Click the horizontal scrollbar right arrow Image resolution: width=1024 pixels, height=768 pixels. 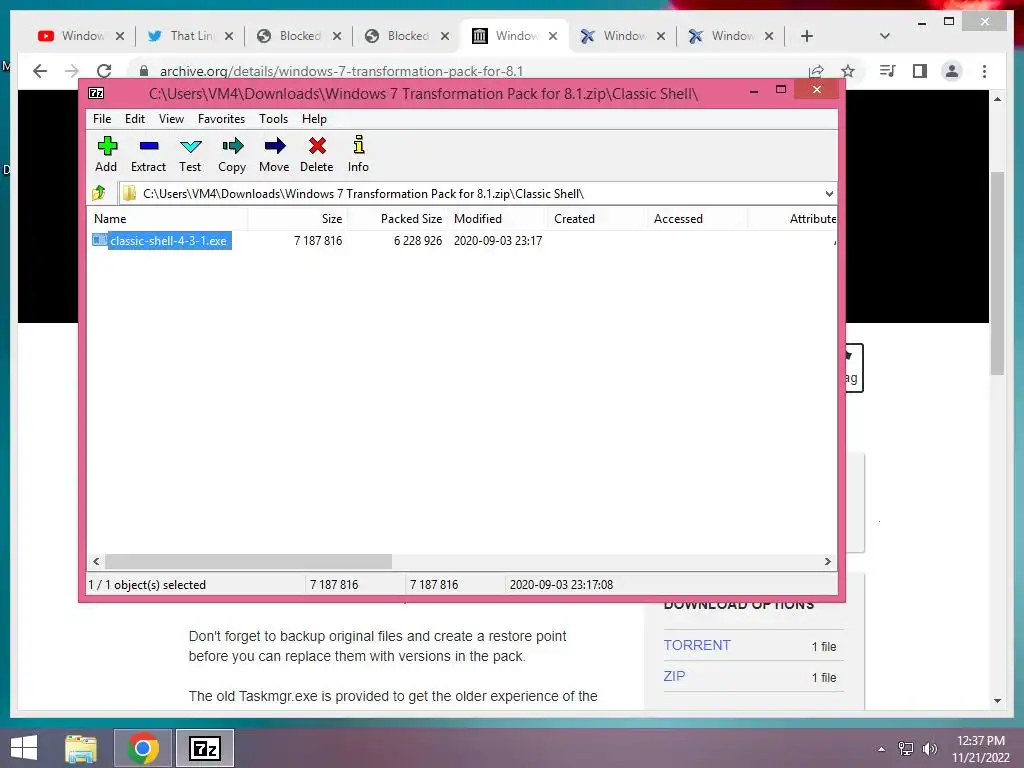[827, 561]
